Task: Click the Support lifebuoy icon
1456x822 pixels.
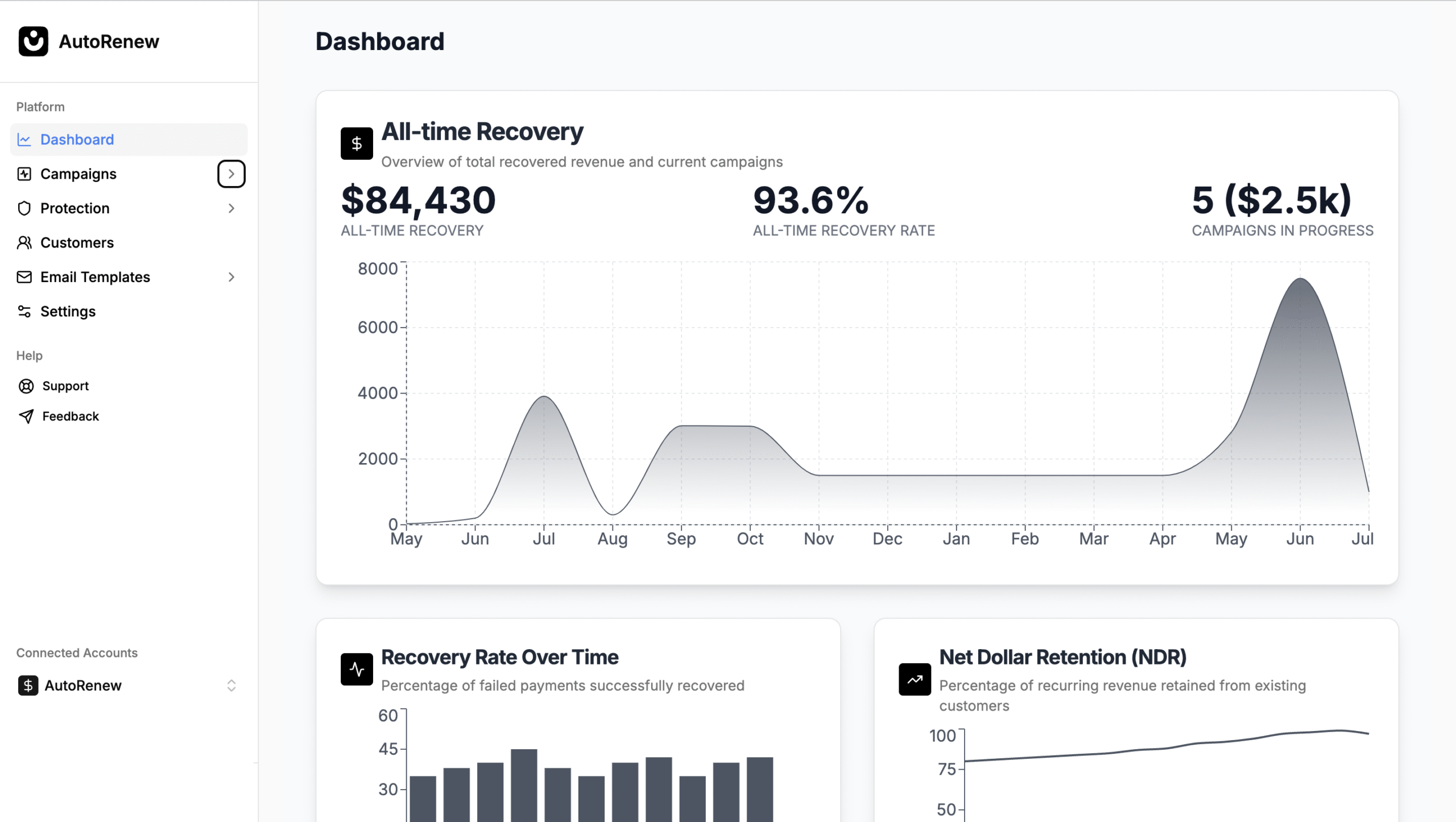Action: coord(26,386)
